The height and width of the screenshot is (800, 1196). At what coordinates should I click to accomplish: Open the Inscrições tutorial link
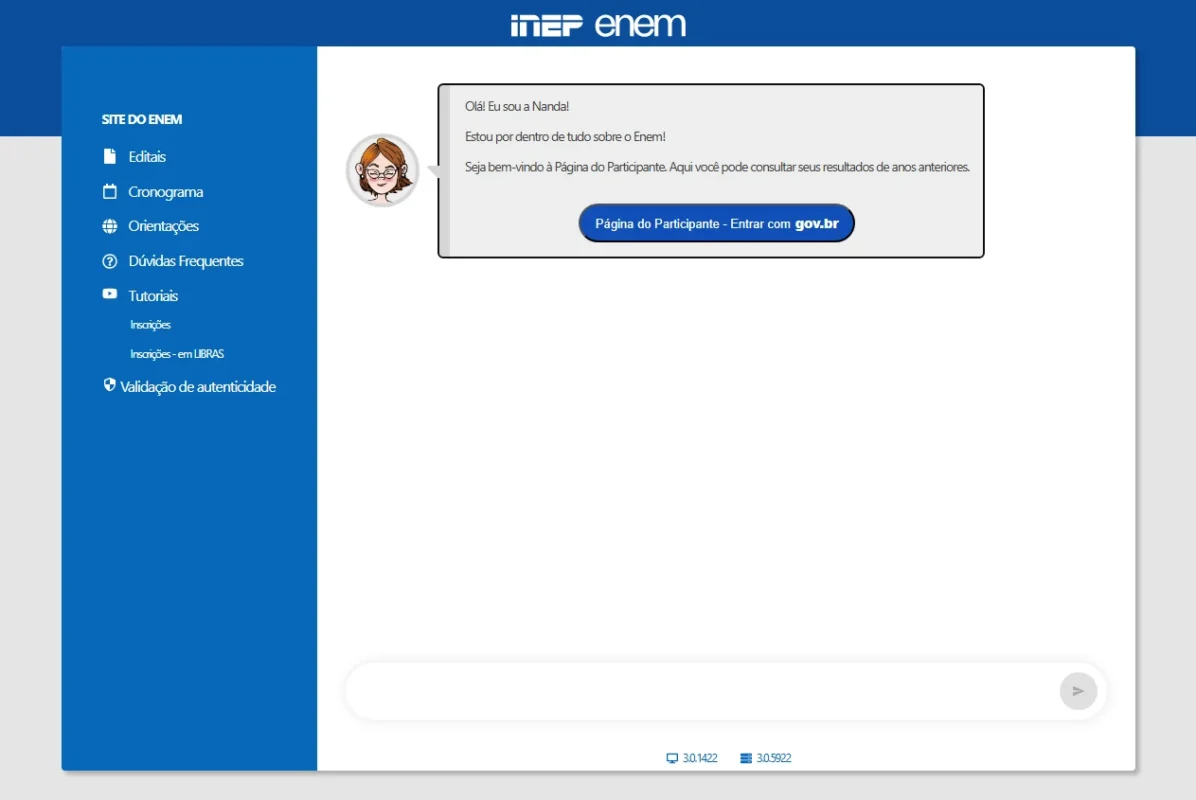(150, 325)
